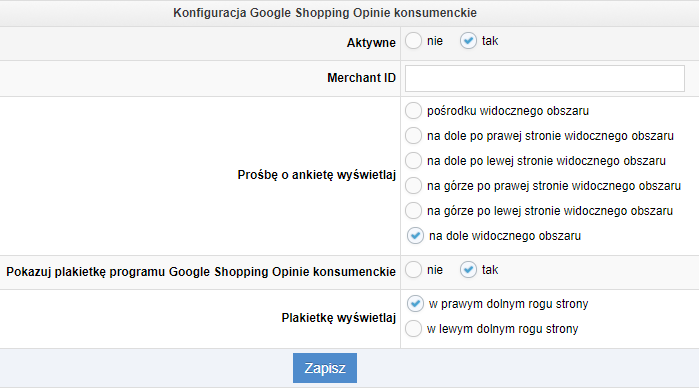The image size is (699, 388).
Task: Select 'tak' for Aktywne
Action: tap(468, 41)
